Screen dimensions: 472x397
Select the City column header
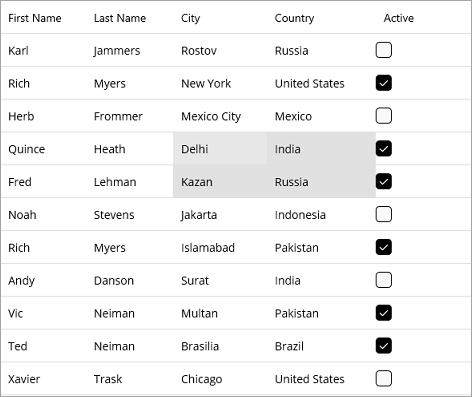(x=190, y=18)
